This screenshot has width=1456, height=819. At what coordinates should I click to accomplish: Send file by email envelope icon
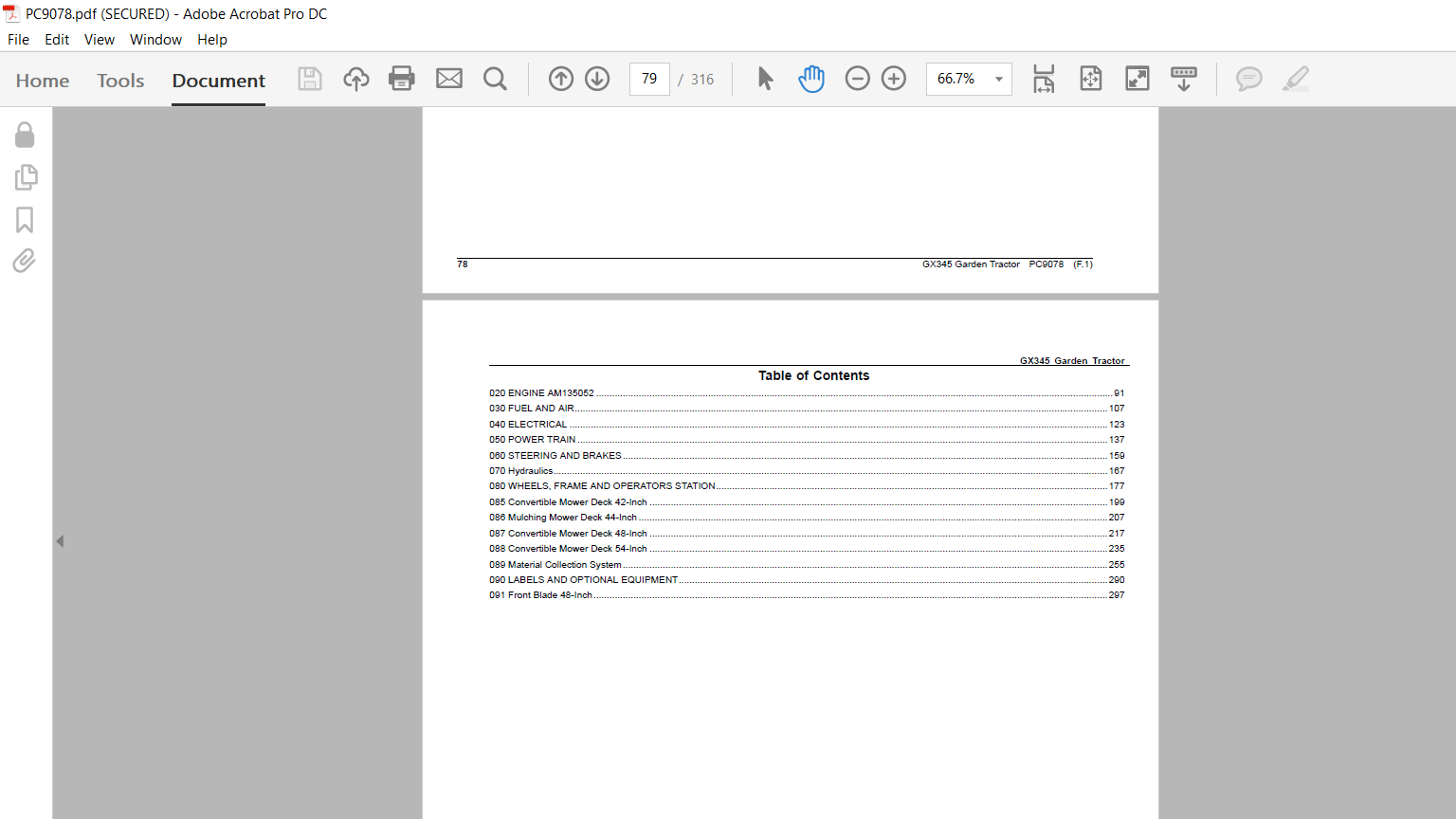point(449,79)
